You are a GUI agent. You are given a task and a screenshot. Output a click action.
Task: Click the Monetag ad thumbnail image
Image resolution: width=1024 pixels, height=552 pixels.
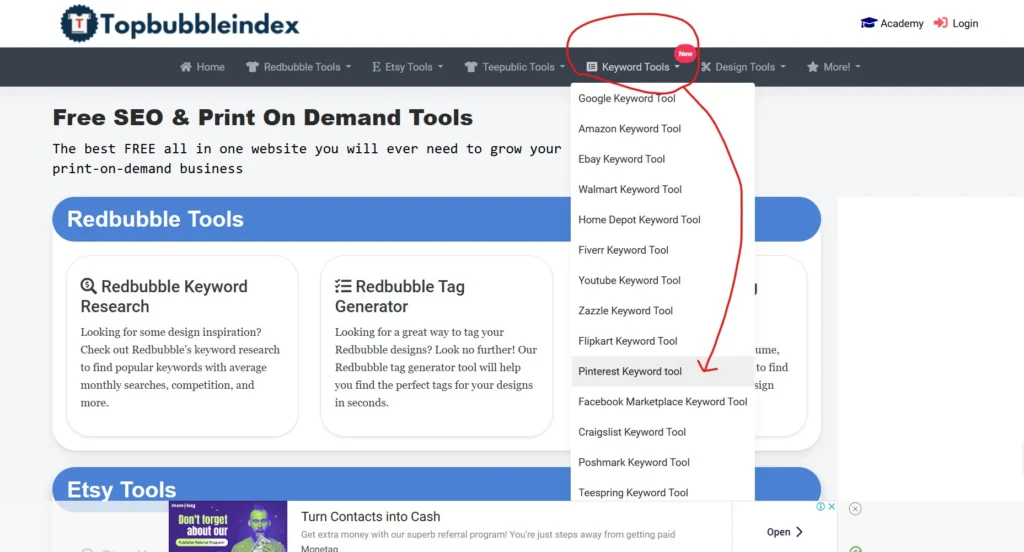click(228, 527)
